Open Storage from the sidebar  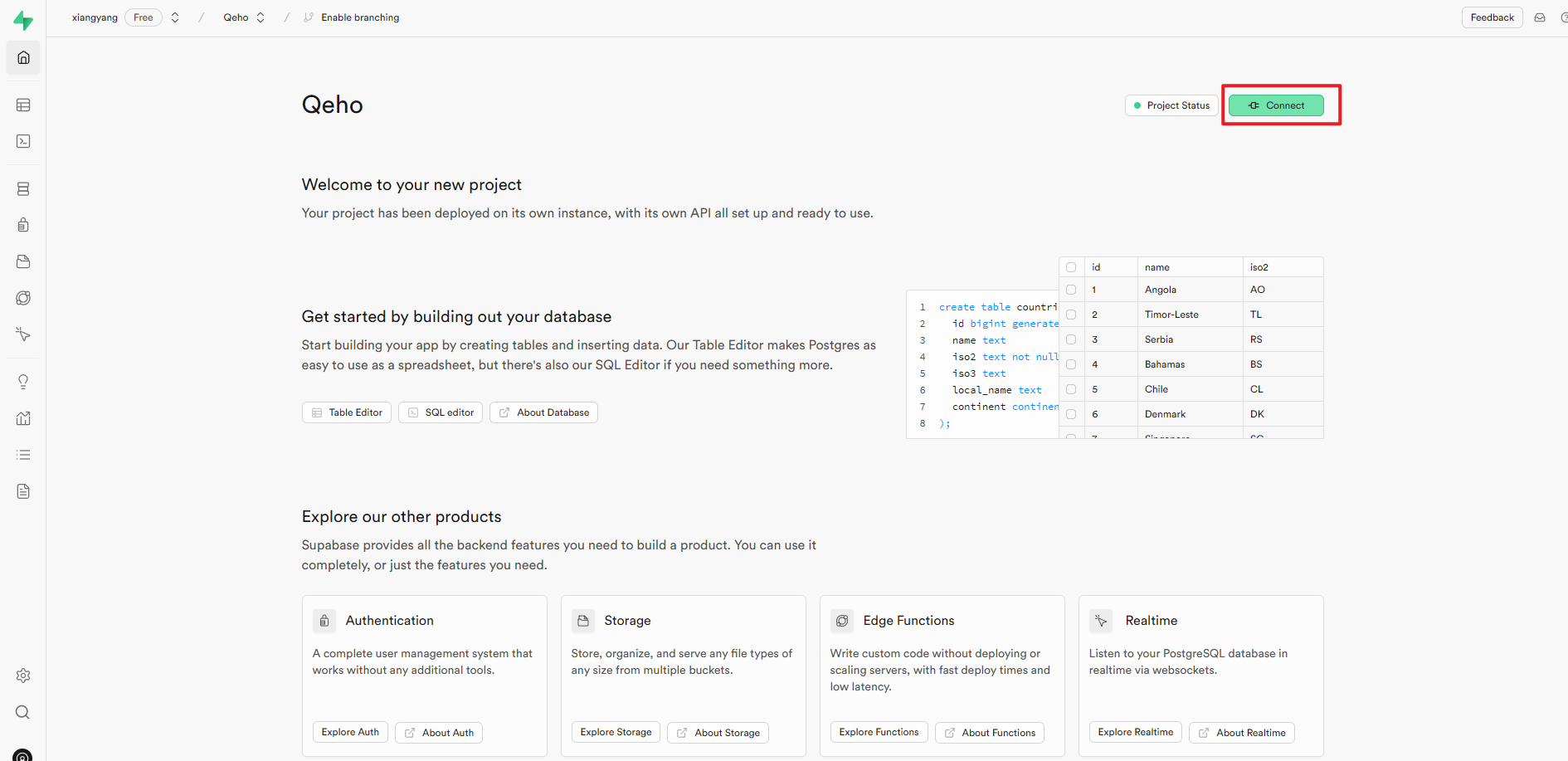point(23,261)
